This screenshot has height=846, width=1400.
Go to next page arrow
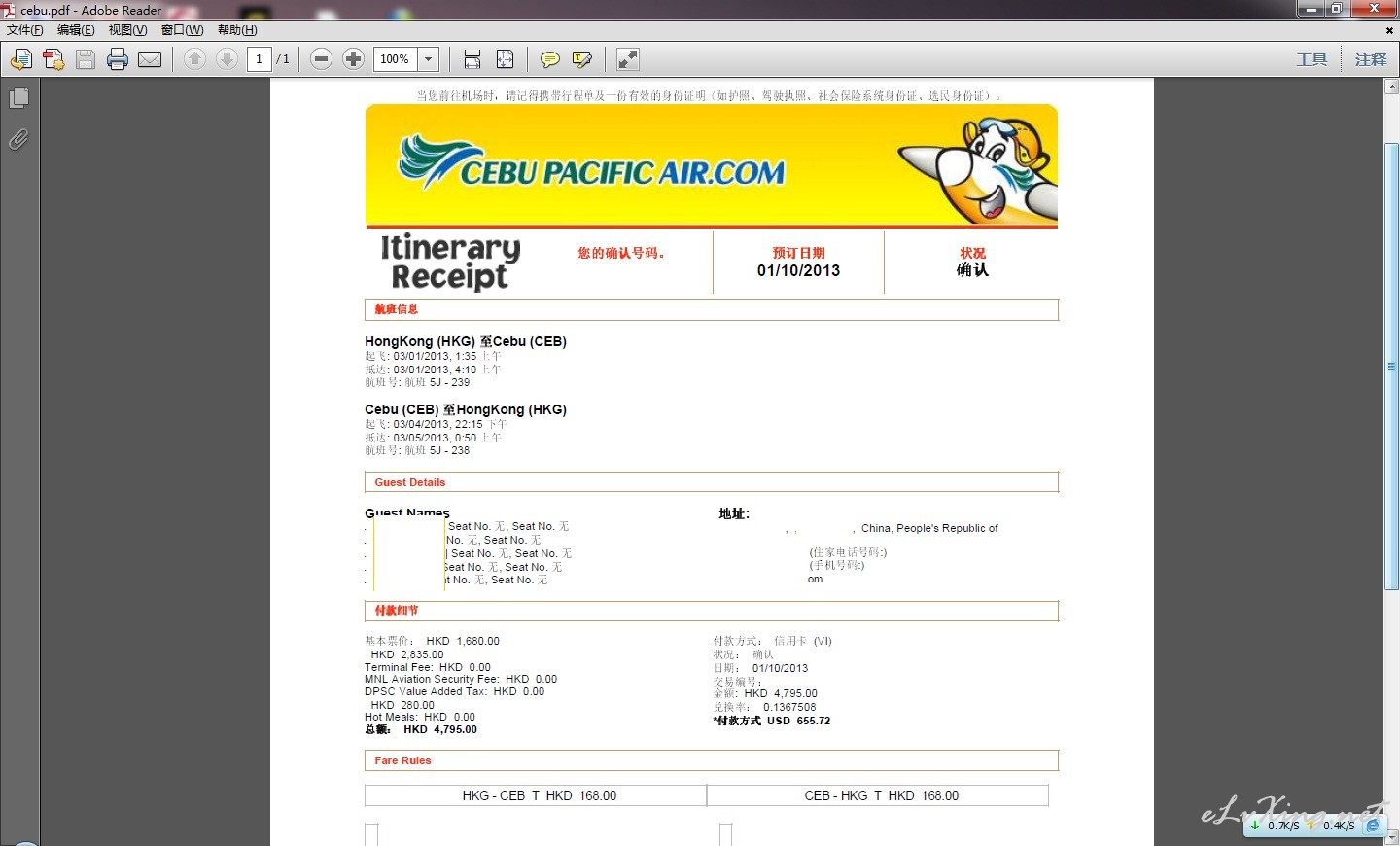227,59
